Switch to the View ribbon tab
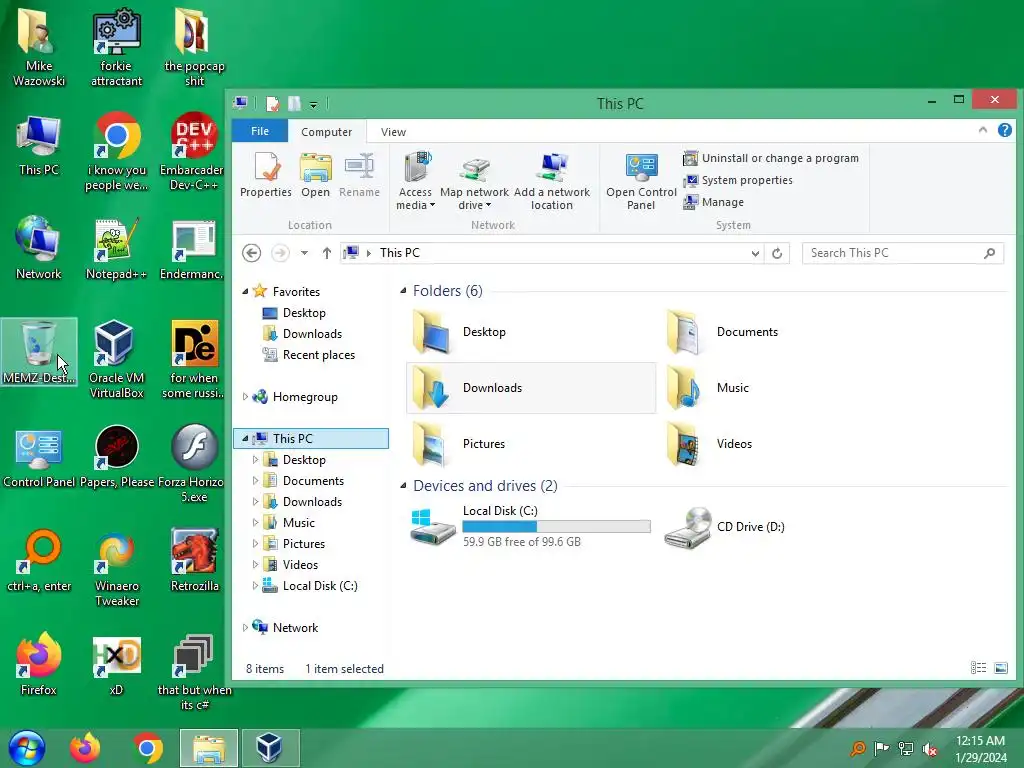Viewport: 1024px width, 768px height. [x=393, y=132]
